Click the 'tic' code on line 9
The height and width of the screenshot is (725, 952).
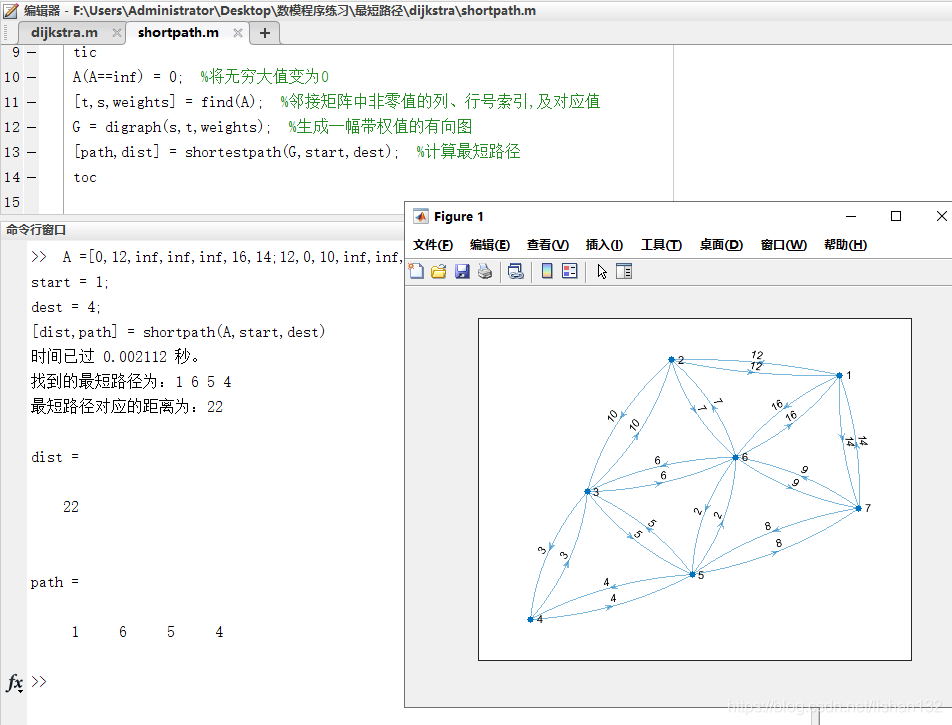tap(85, 52)
